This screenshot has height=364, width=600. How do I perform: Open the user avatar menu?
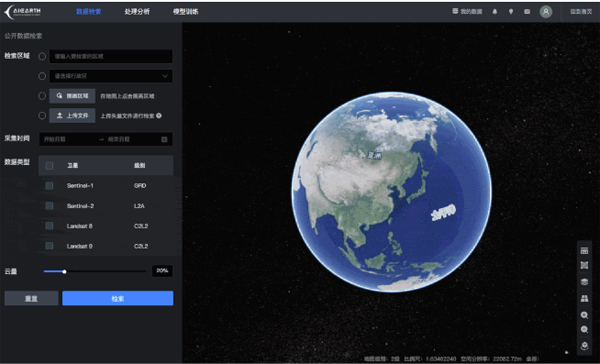[x=546, y=11]
